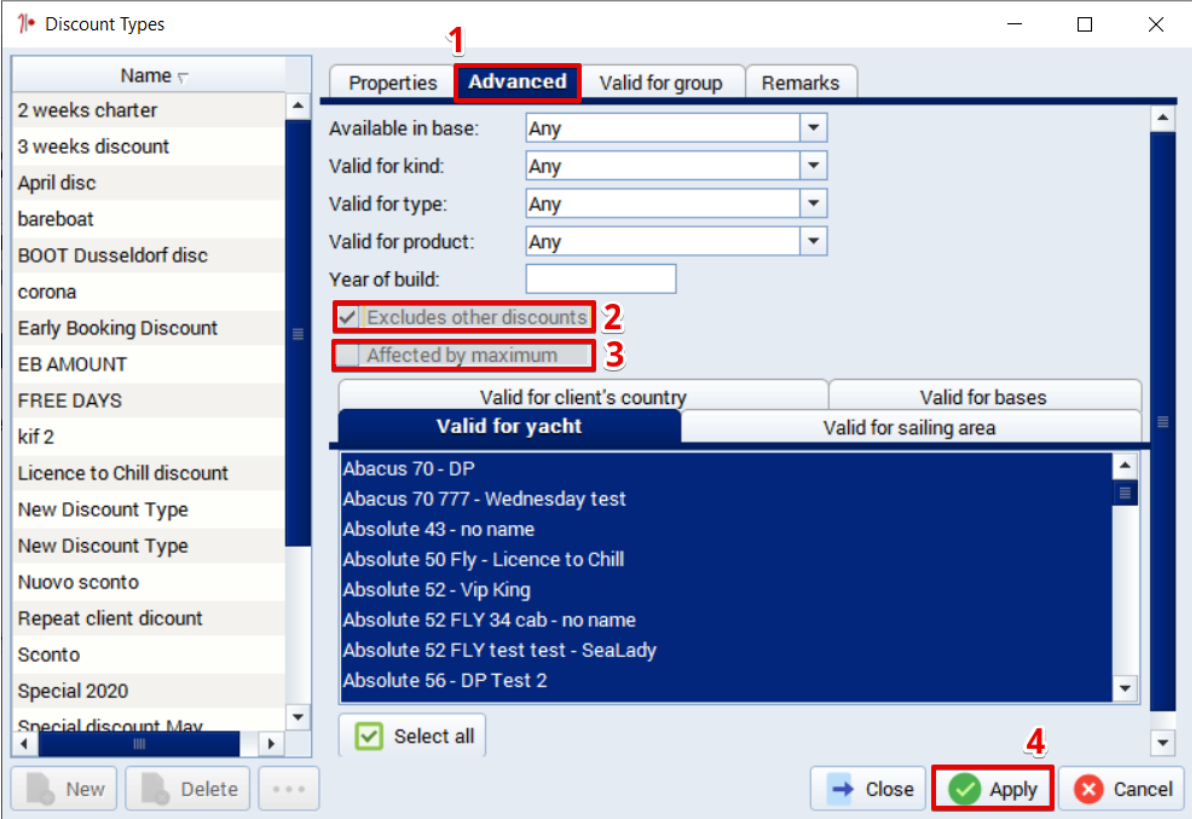Select 'Repeat client dicount' entry

pos(149,618)
